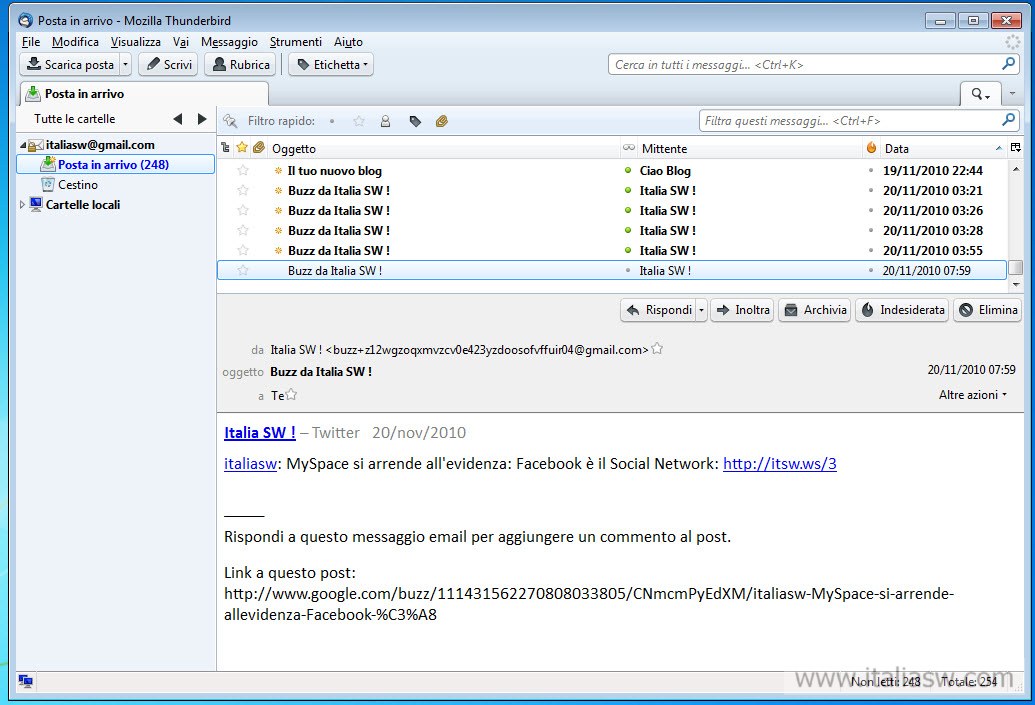Star the Il tuo nuovo blog message
This screenshot has height=705, width=1035.
click(243, 170)
